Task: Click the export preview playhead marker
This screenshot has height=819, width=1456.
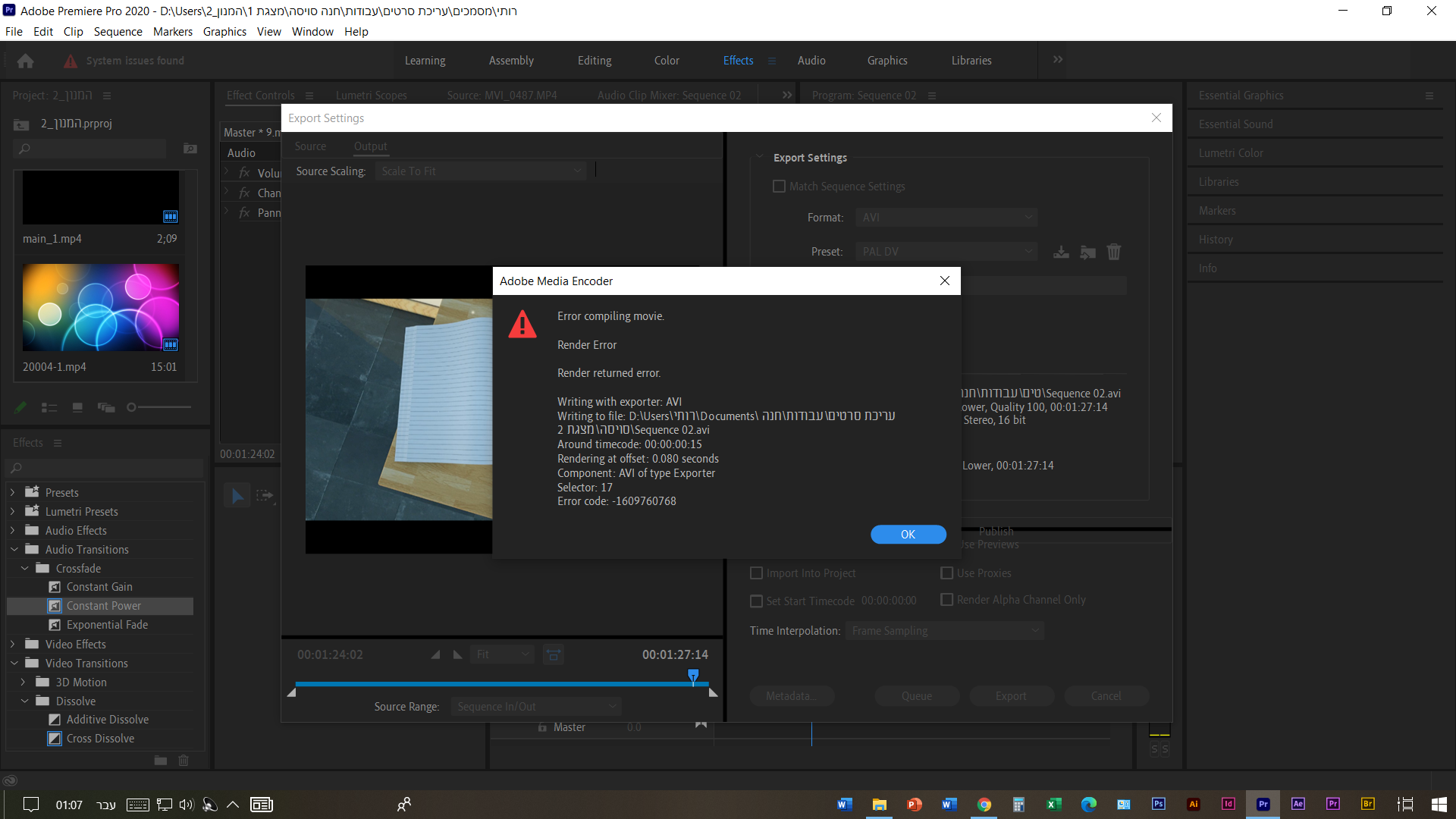Action: (x=693, y=674)
